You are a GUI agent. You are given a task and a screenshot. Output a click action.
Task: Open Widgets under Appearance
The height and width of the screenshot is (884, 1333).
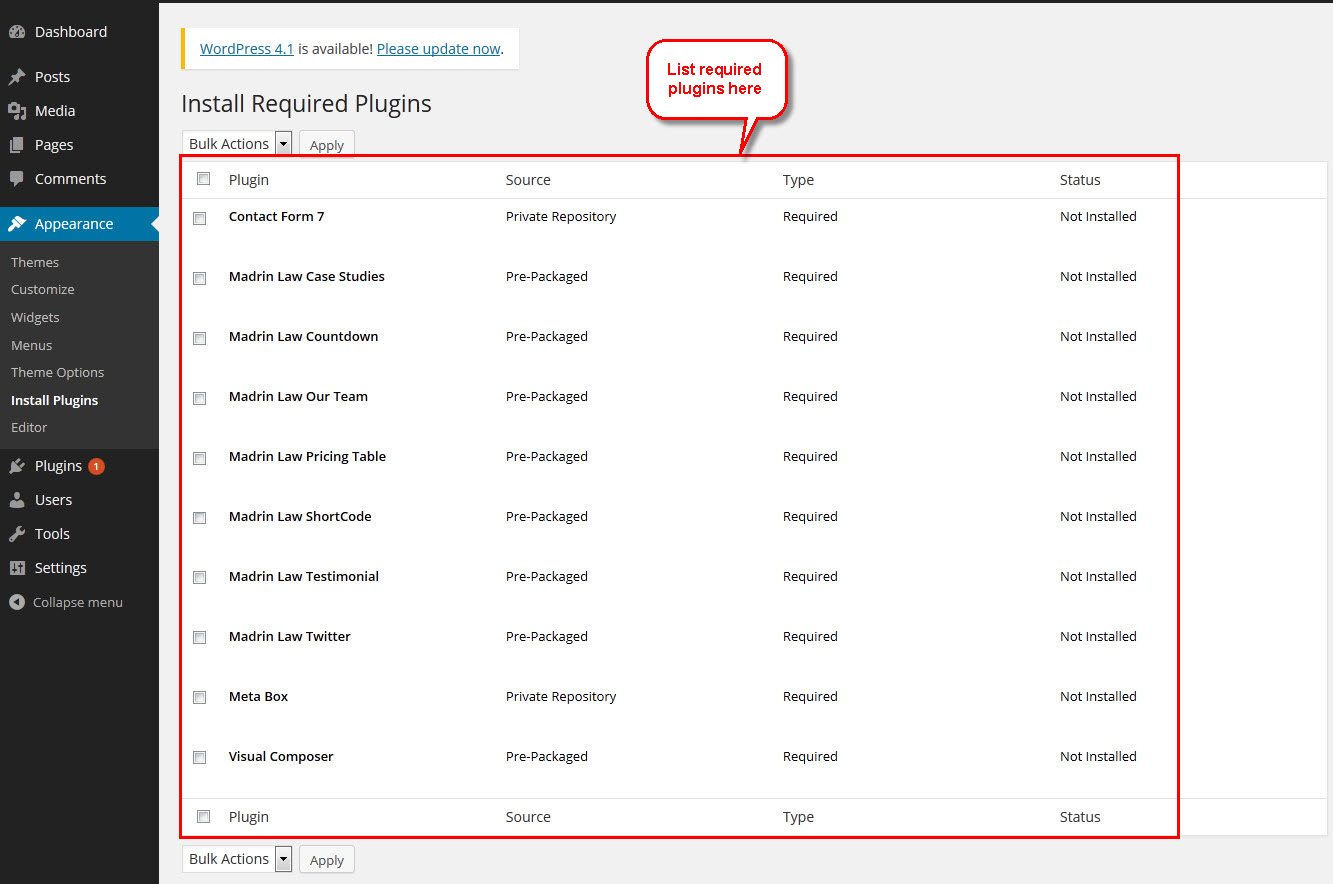coord(35,317)
